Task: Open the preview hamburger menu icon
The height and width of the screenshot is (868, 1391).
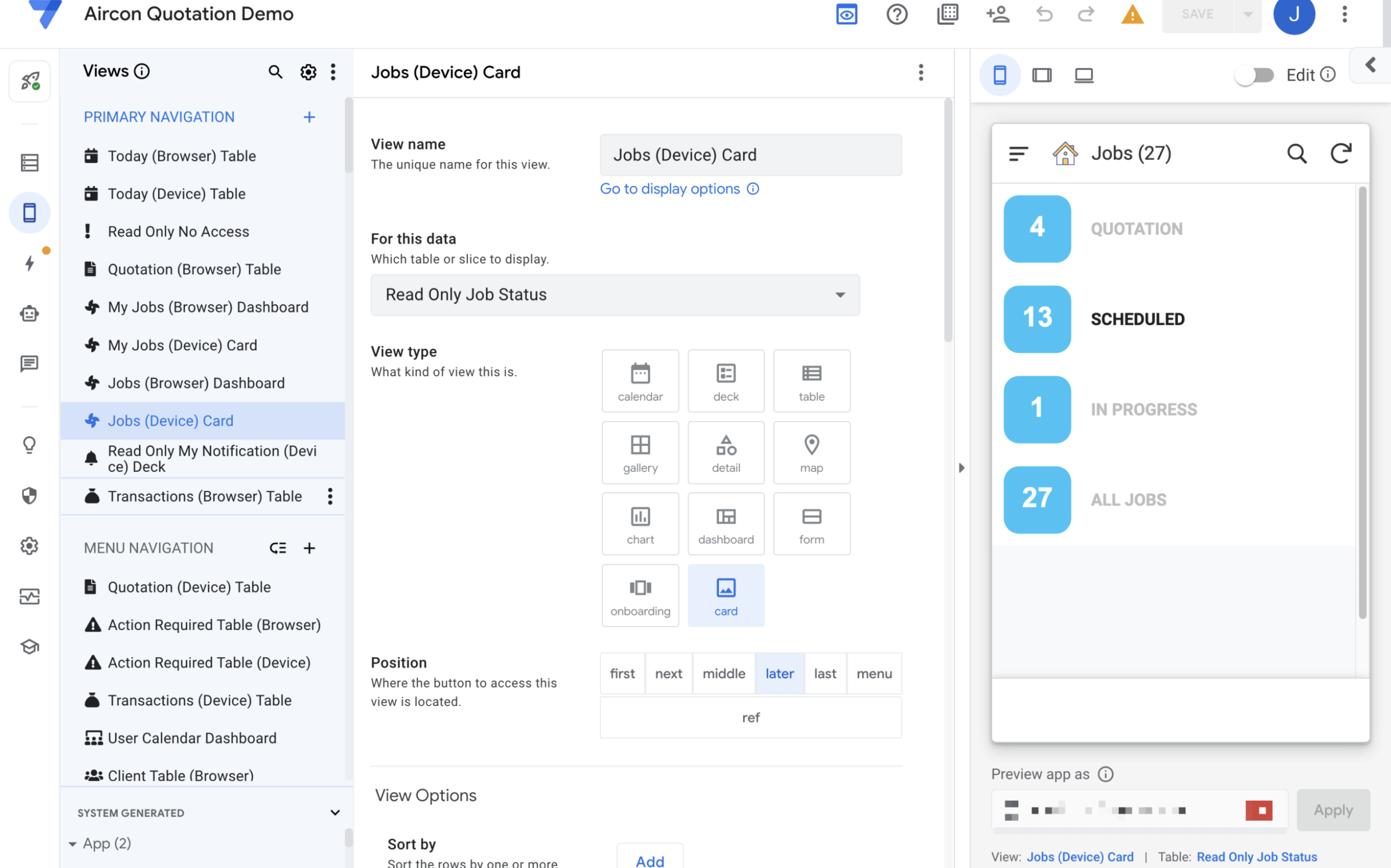Action: pos(1018,153)
